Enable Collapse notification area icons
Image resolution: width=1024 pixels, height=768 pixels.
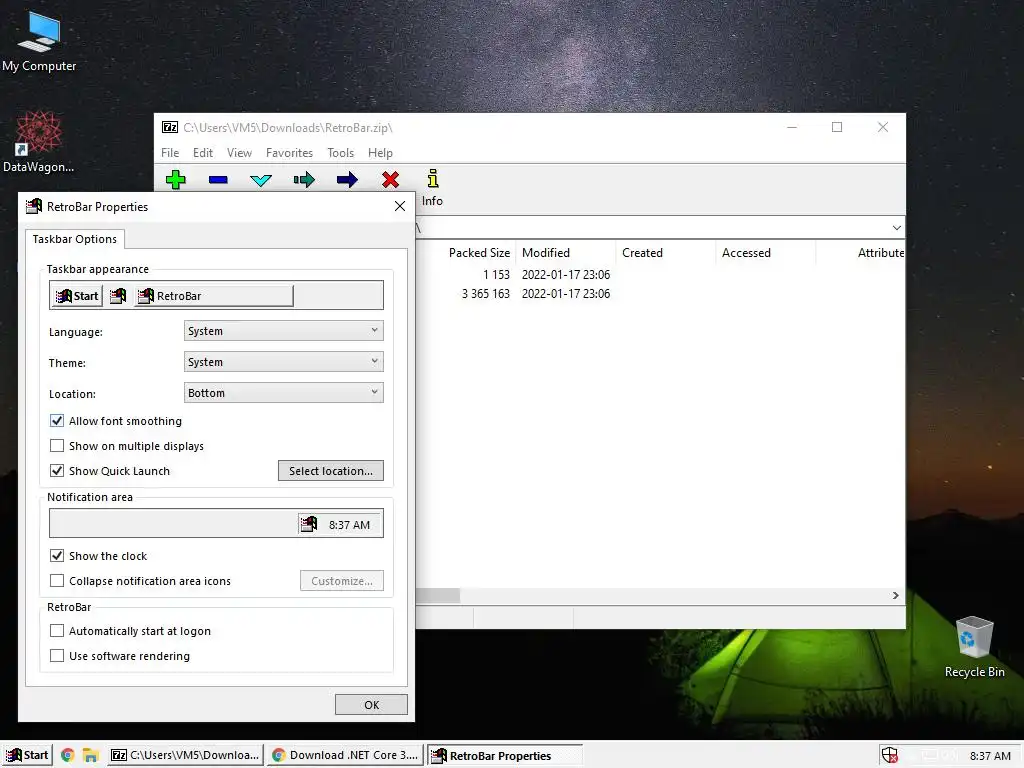click(x=57, y=580)
